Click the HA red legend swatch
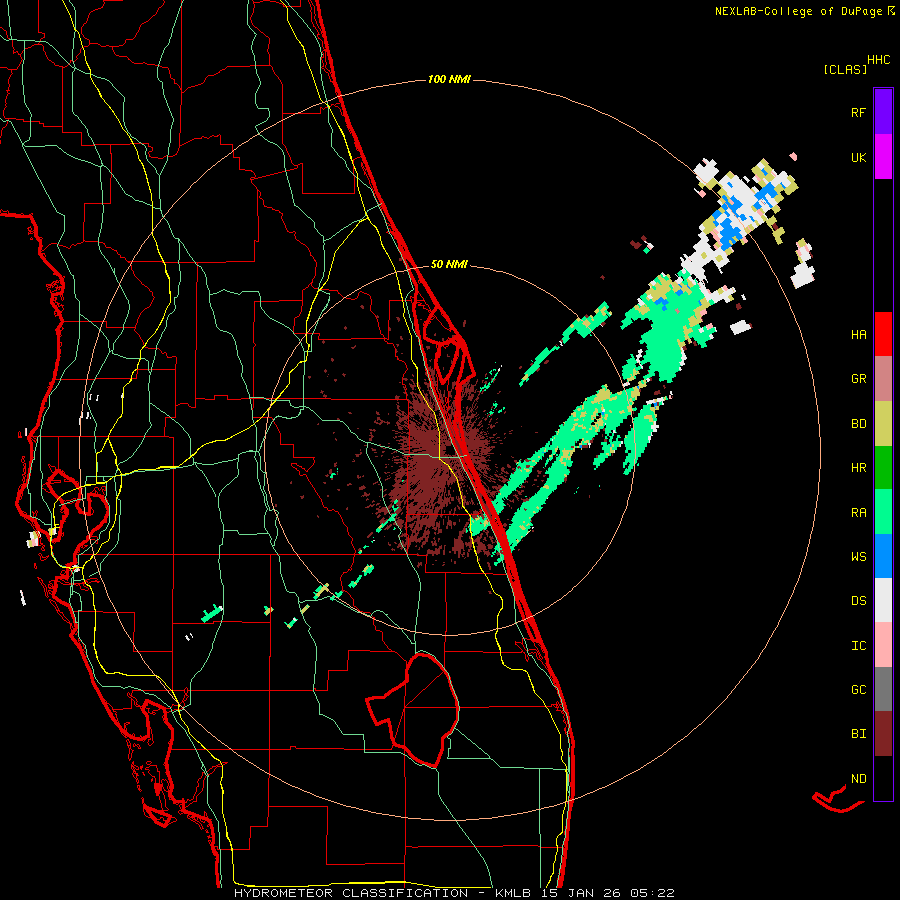 click(x=883, y=334)
